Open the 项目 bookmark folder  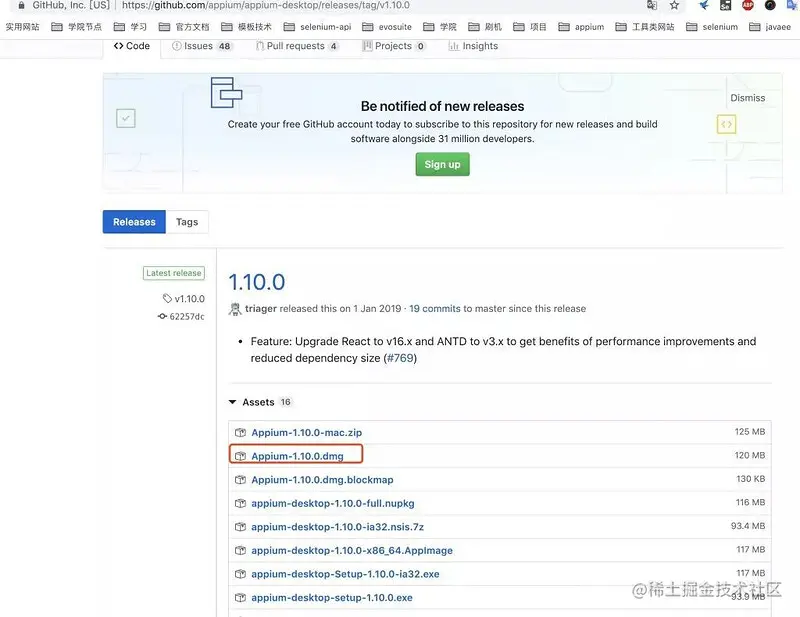pyautogui.click(x=530, y=27)
